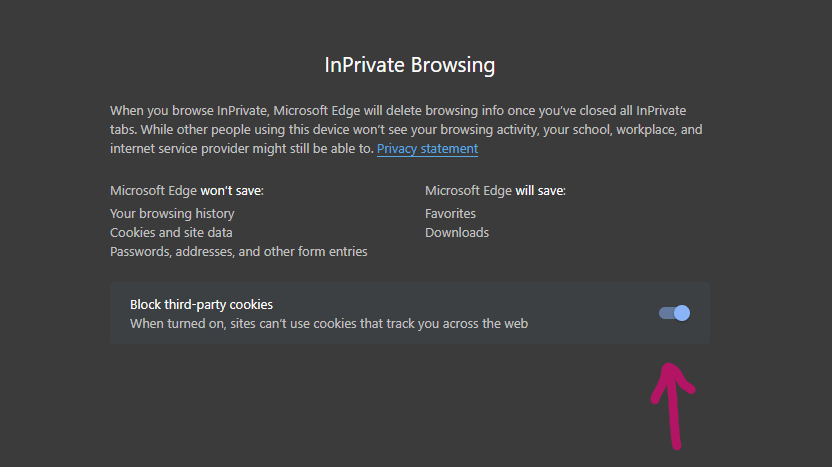Click the InPrivate Browsing heading

410,65
